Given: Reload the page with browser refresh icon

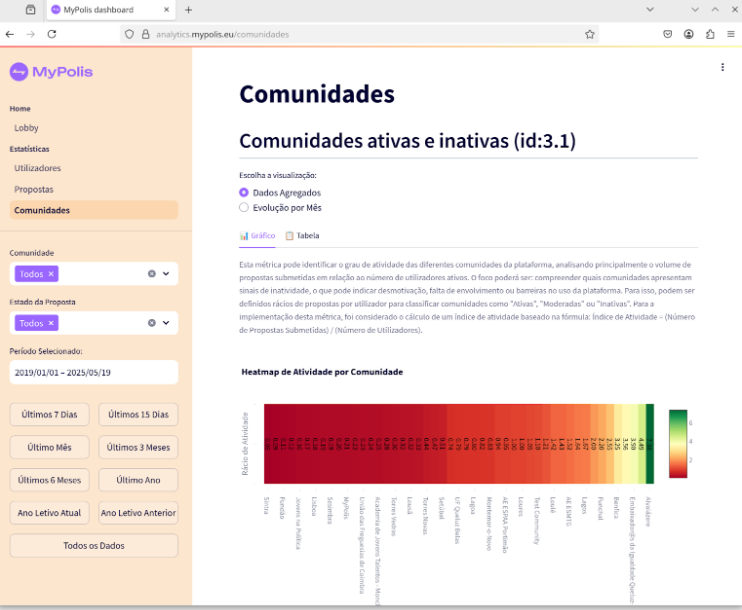Looking at the screenshot, I should tap(52, 33).
